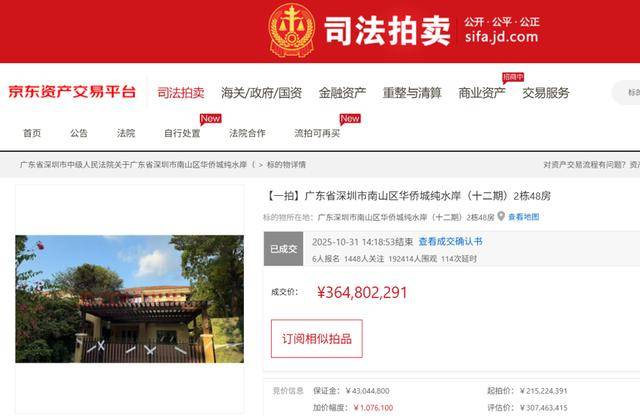Click the 订阅相似拍品 button
The height and width of the screenshot is (416, 640).
pyautogui.click(x=317, y=338)
